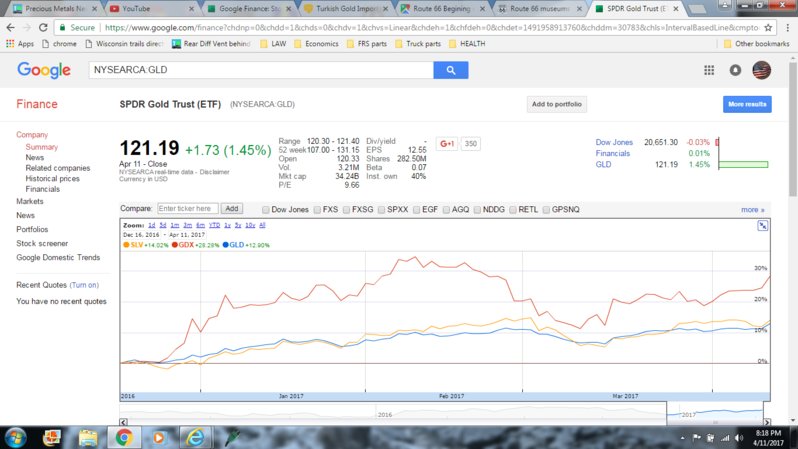Open the notifications bell icon
The height and width of the screenshot is (449, 798).
735,70
